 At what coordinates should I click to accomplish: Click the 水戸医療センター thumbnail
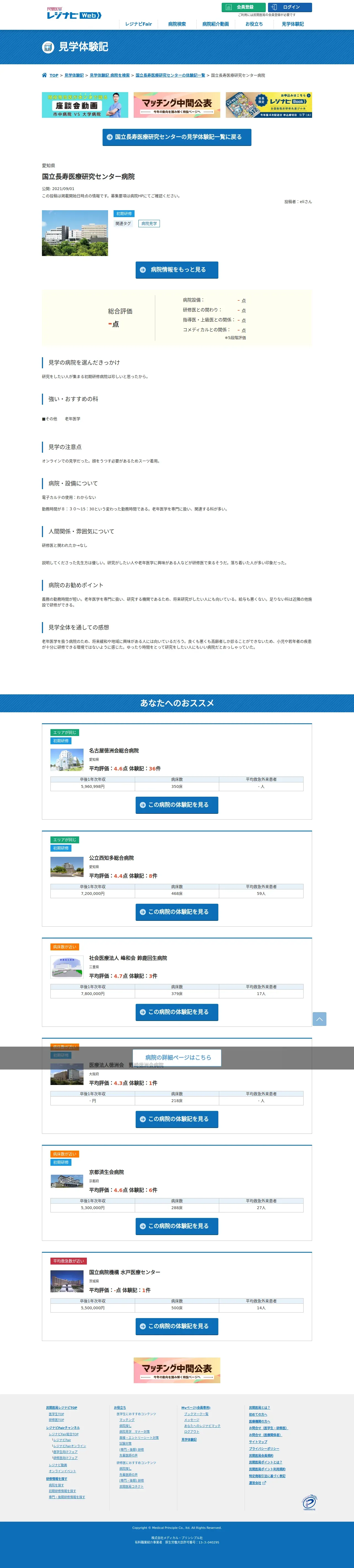click(67, 1281)
